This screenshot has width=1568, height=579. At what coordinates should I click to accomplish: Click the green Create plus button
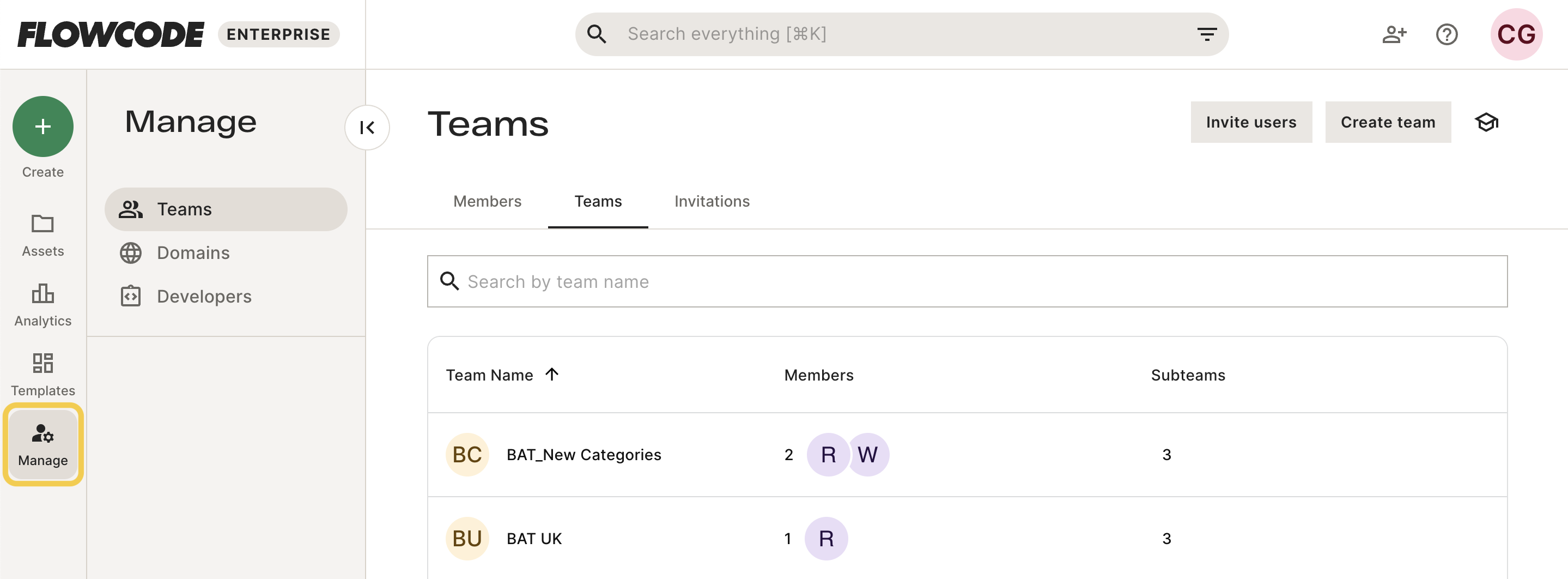click(x=42, y=126)
